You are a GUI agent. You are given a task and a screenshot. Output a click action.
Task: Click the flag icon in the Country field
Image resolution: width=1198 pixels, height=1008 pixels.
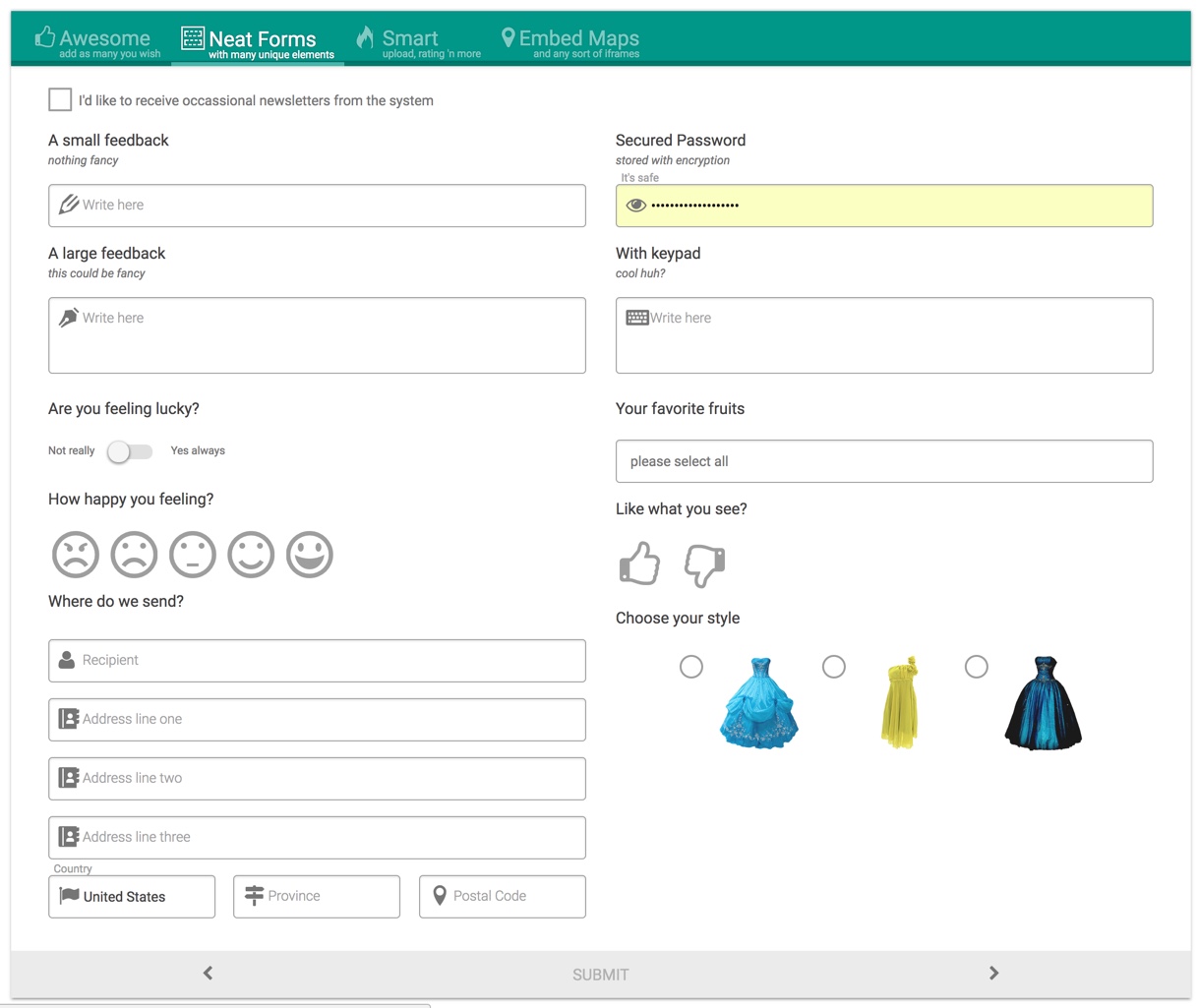pos(67,896)
